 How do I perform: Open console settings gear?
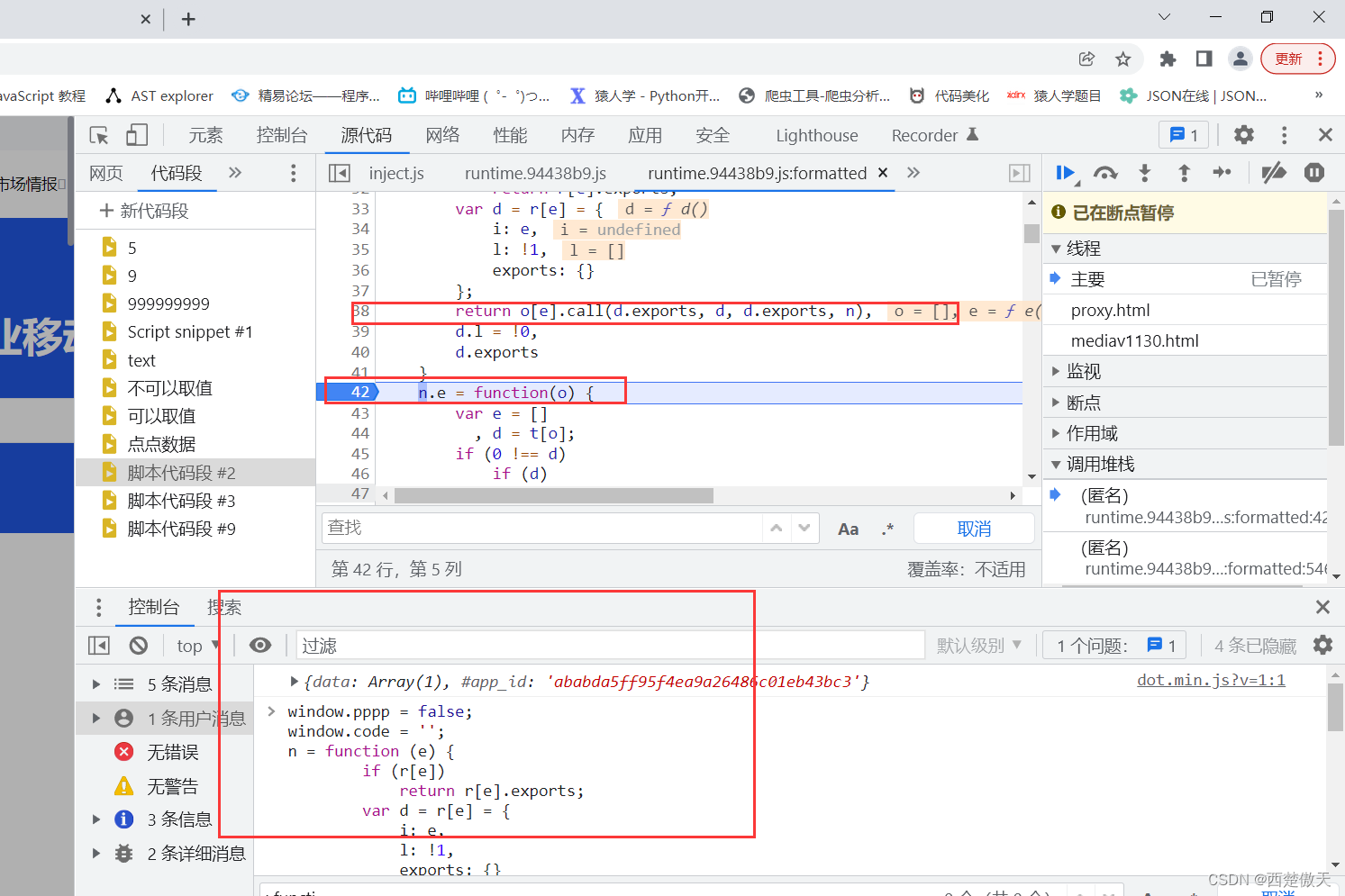click(x=1322, y=645)
